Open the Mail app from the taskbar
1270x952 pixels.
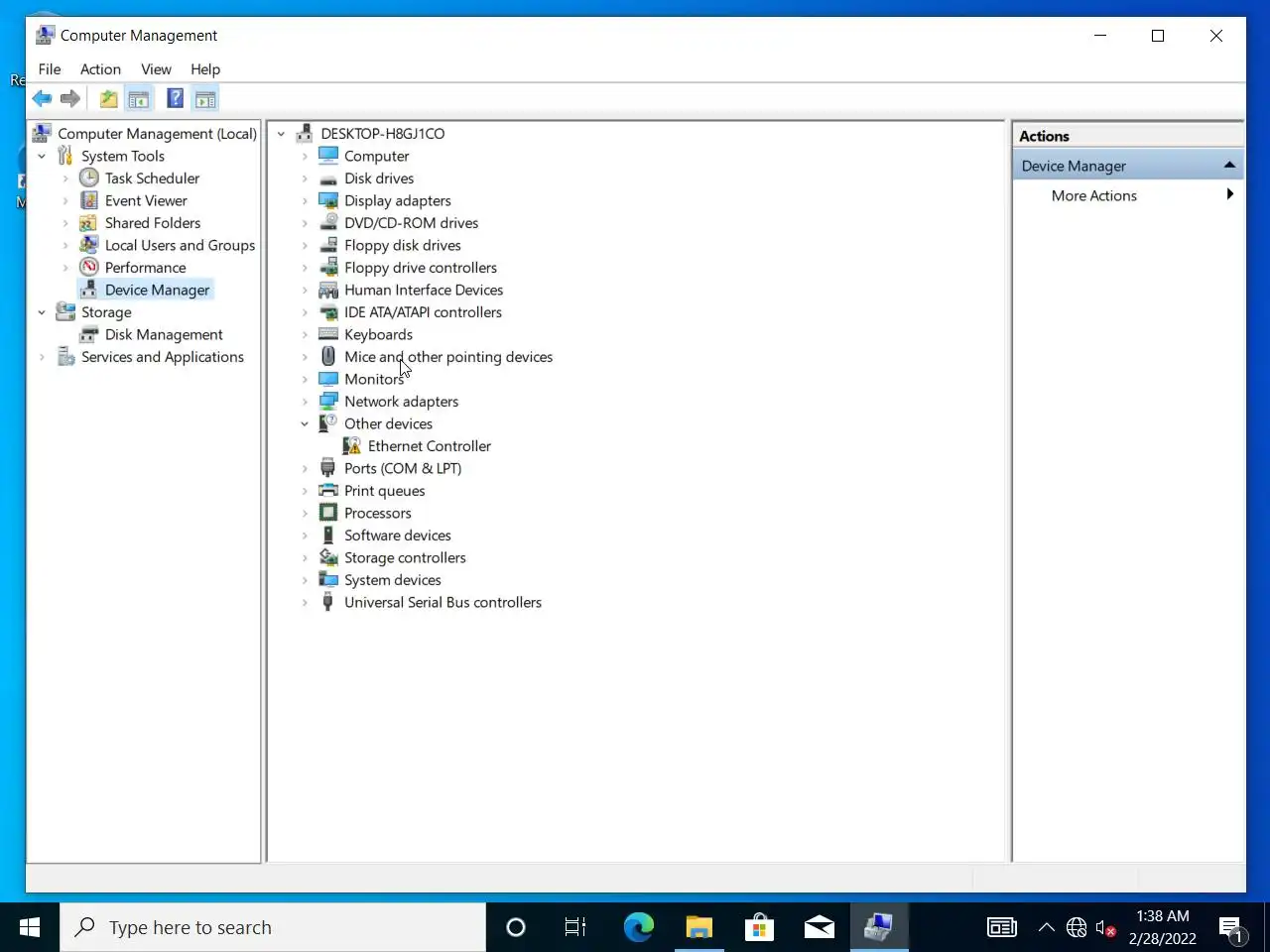(819, 927)
